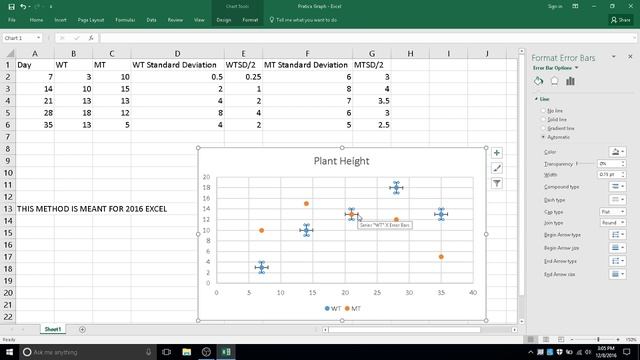
Task: Close the Format Error Bars pane
Action: coord(630,57)
